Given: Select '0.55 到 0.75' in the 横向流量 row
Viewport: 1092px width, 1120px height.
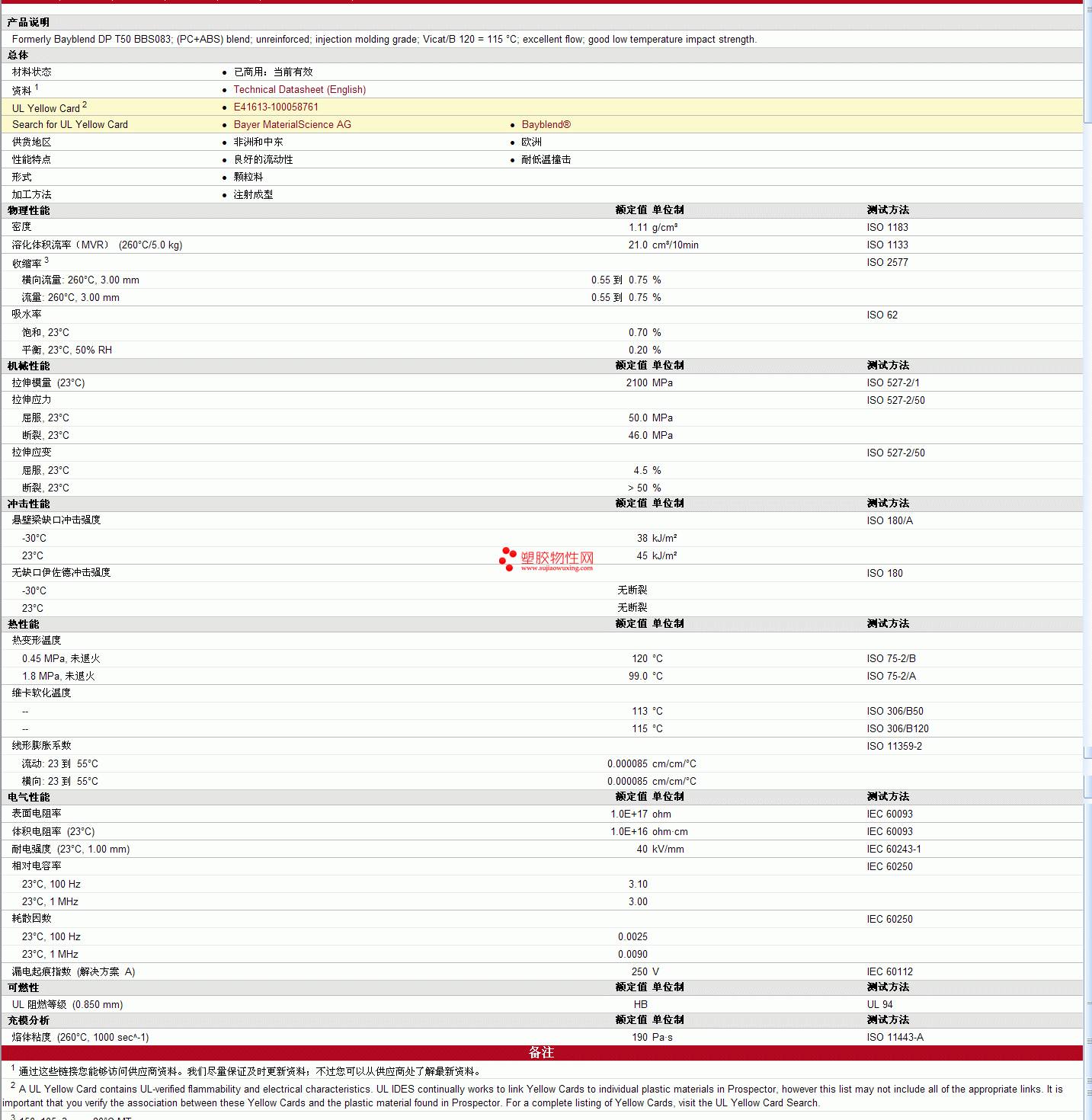Looking at the screenshot, I should click(x=620, y=280).
